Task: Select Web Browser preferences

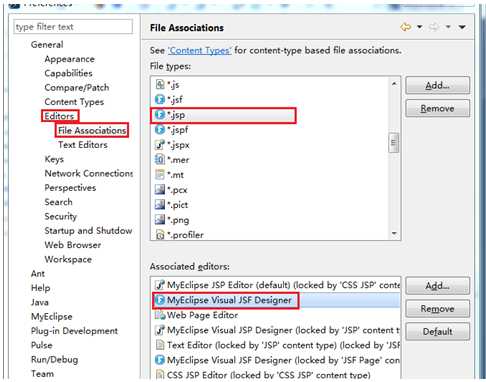Action: click(x=73, y=245)
